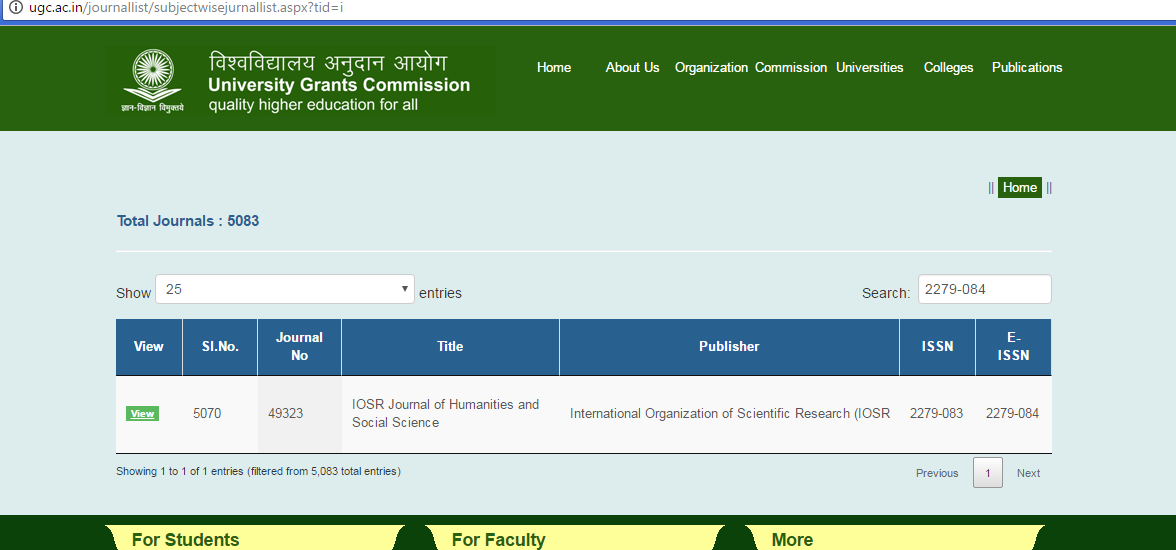Click the site info icon in address bar
The width and height of the screenshot is (1176, 550).
click(16, 8)
